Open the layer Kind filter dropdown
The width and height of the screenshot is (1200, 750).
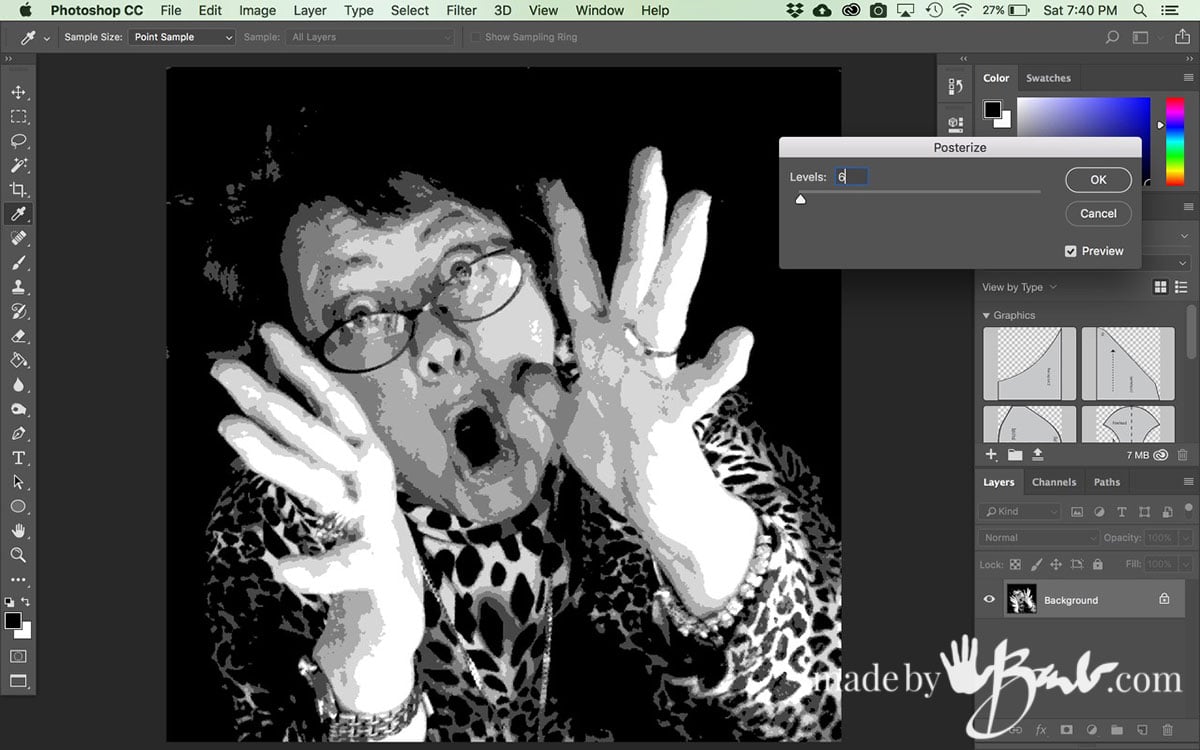click(1018, 511)
